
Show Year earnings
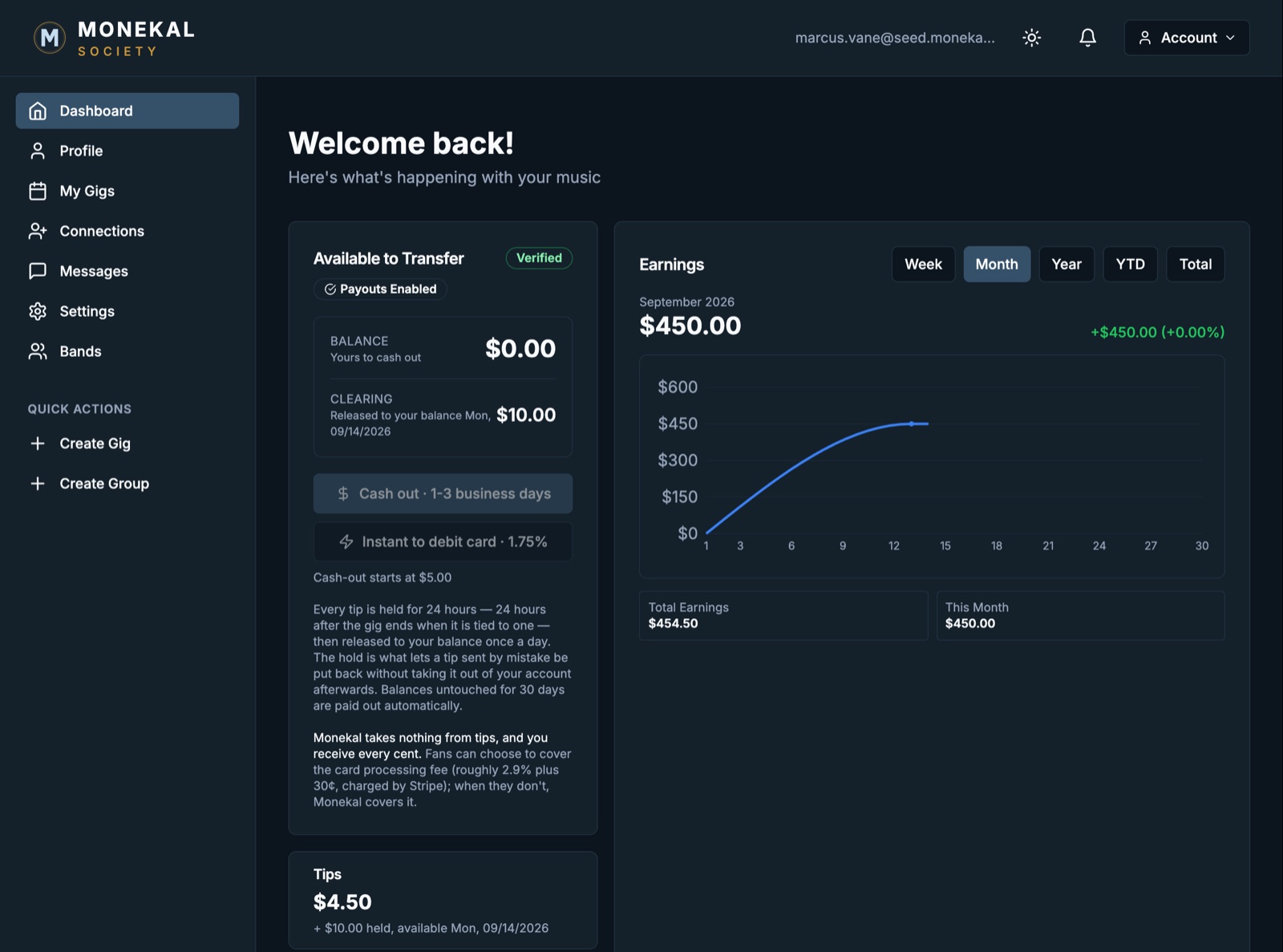coord(1066,264)
